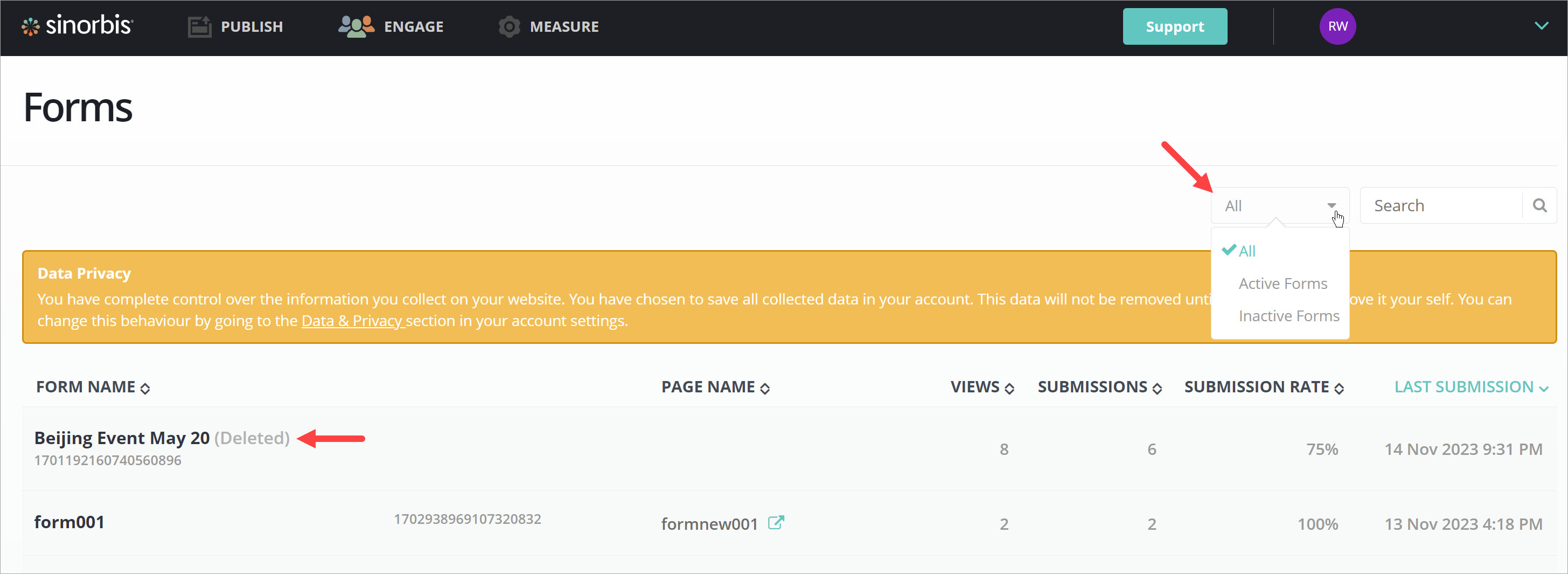
Task: Sort by Page Name column icon
Action: tap(764, 388)
